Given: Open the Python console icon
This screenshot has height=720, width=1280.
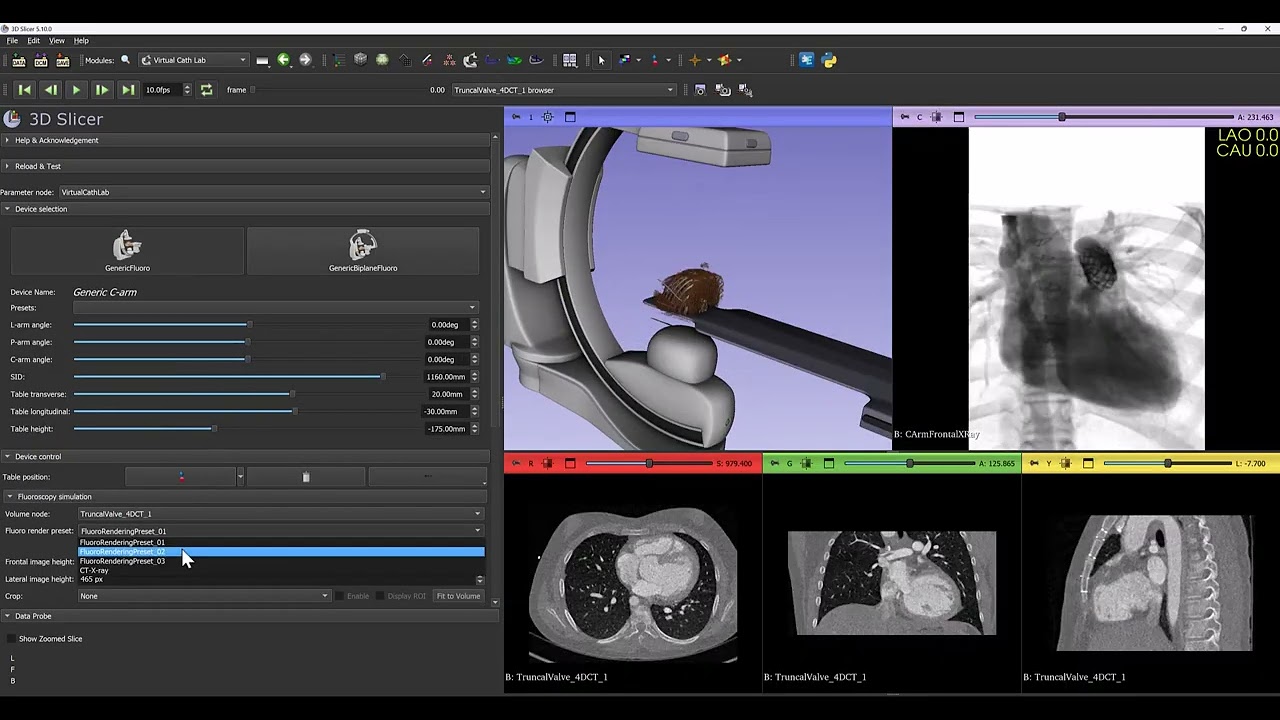Looking at the screenshot, I should 829,60.
